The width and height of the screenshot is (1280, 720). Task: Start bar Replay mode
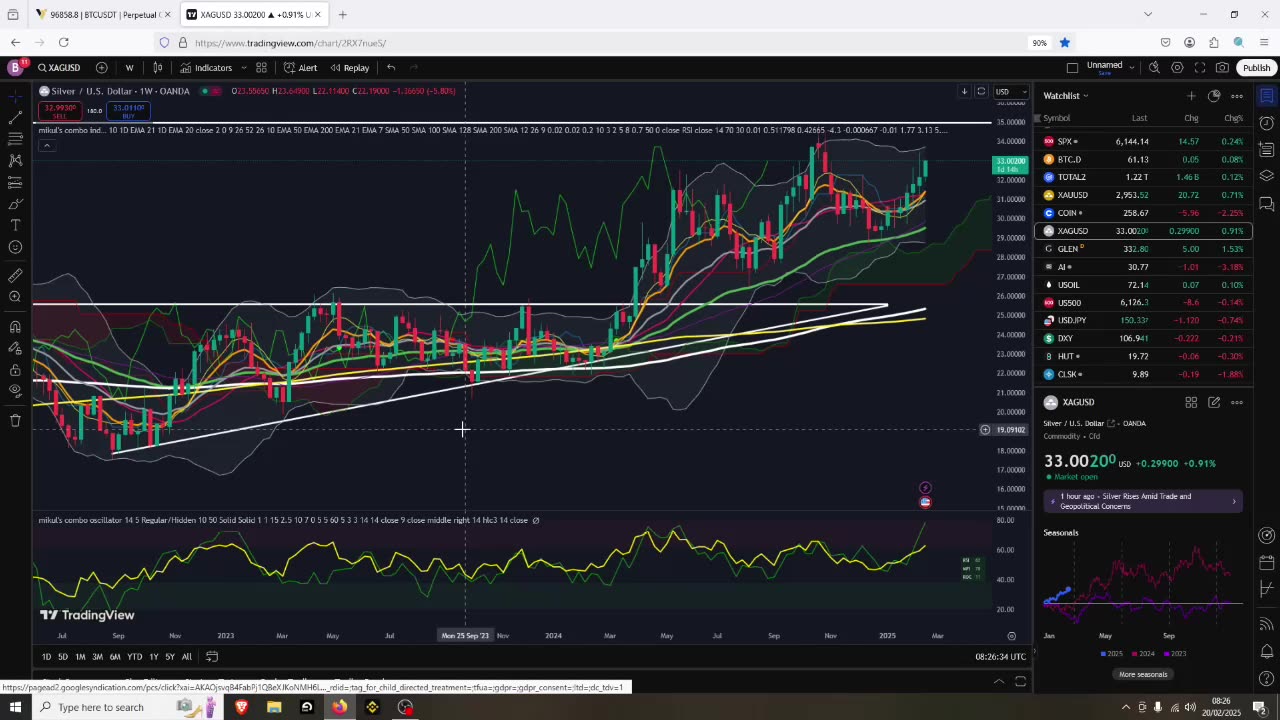350,68
